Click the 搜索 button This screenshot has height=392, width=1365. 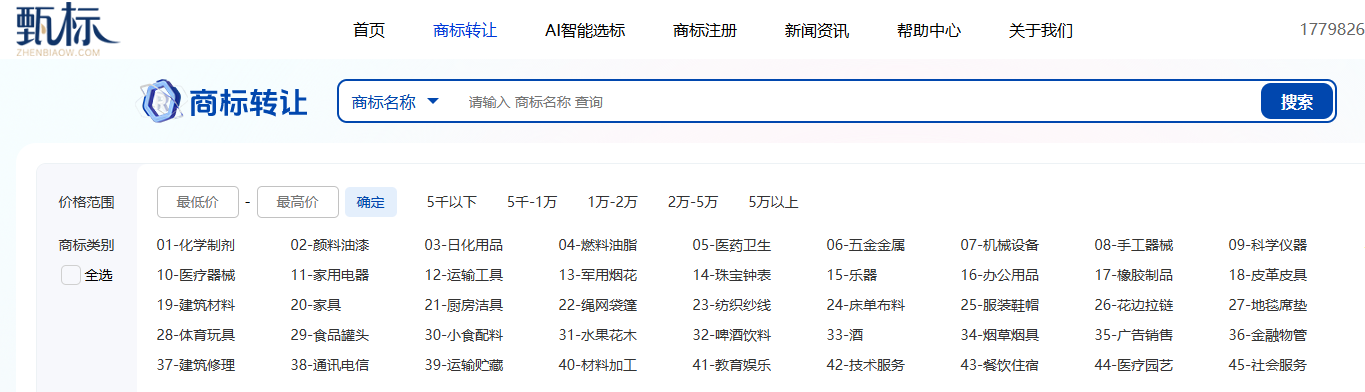click(x=1297, y=101)
